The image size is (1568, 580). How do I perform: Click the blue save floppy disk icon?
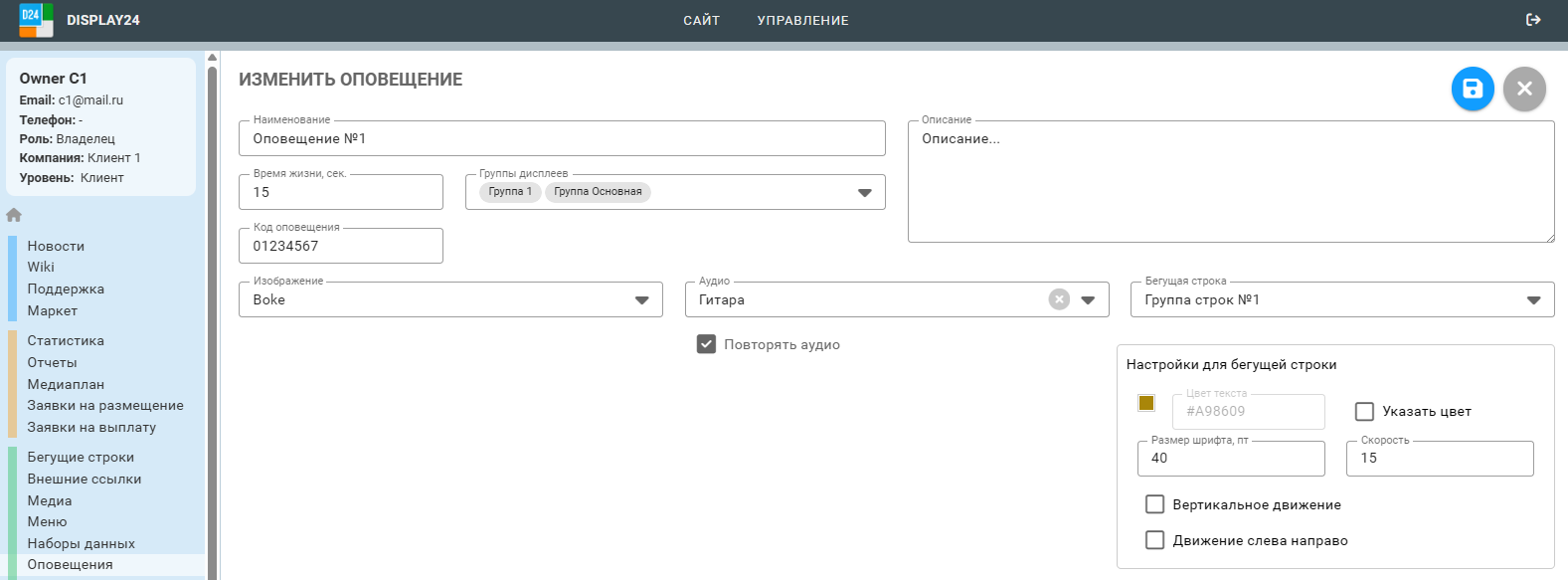click(x=1473, y=89)
